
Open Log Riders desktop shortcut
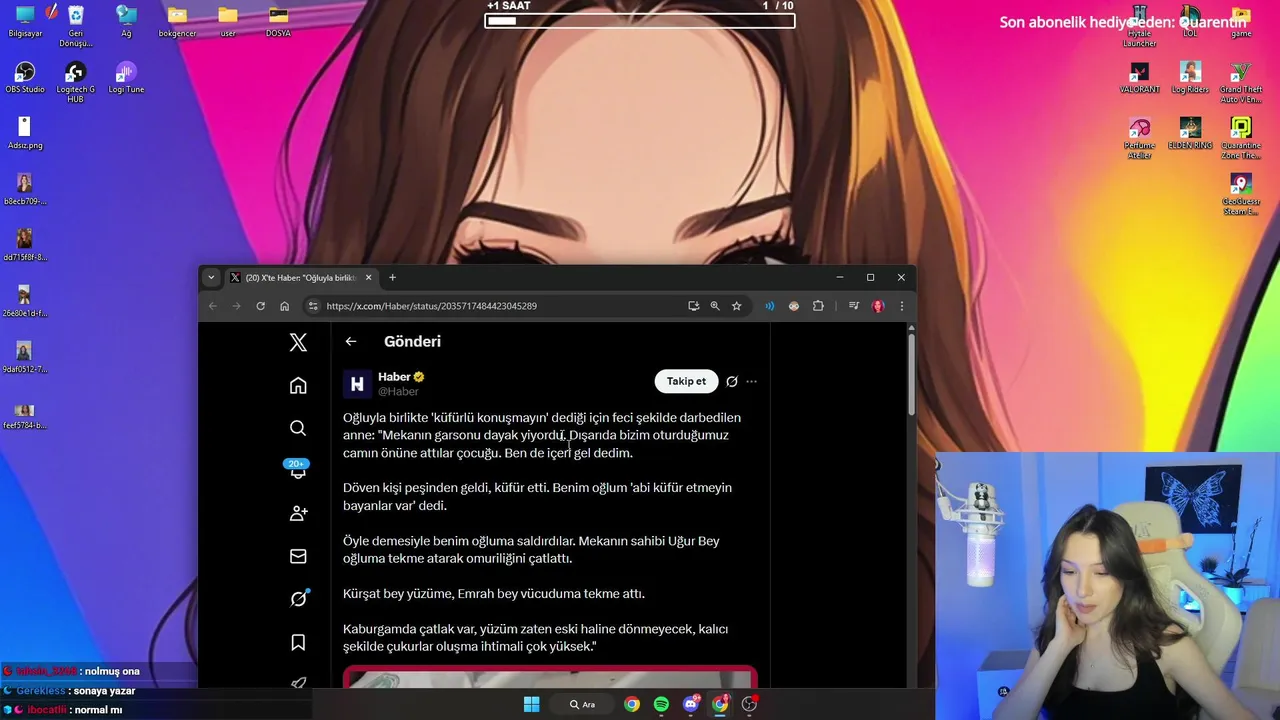pos(1190,78)
